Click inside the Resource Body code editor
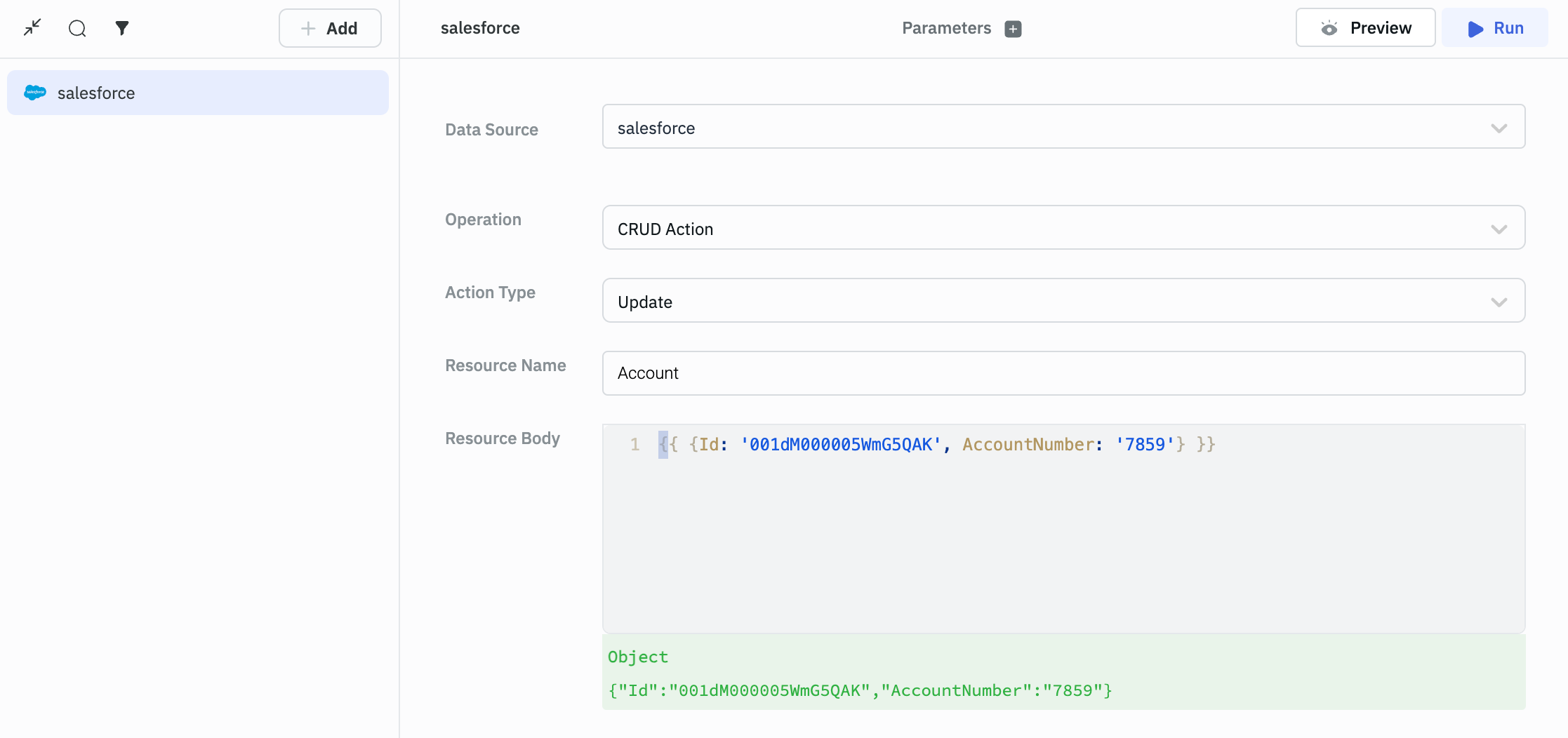 coord(1063,529)
